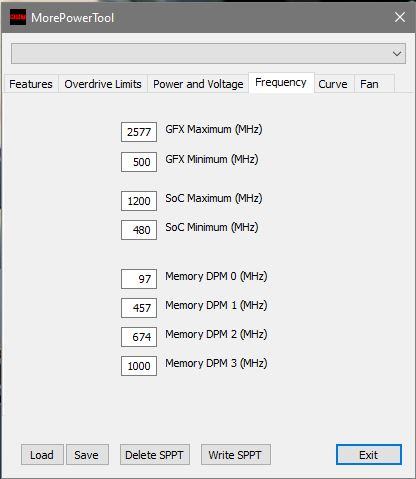Focus the SoC Minimum field showing 480
416x479 pixels.
point(139,230)
